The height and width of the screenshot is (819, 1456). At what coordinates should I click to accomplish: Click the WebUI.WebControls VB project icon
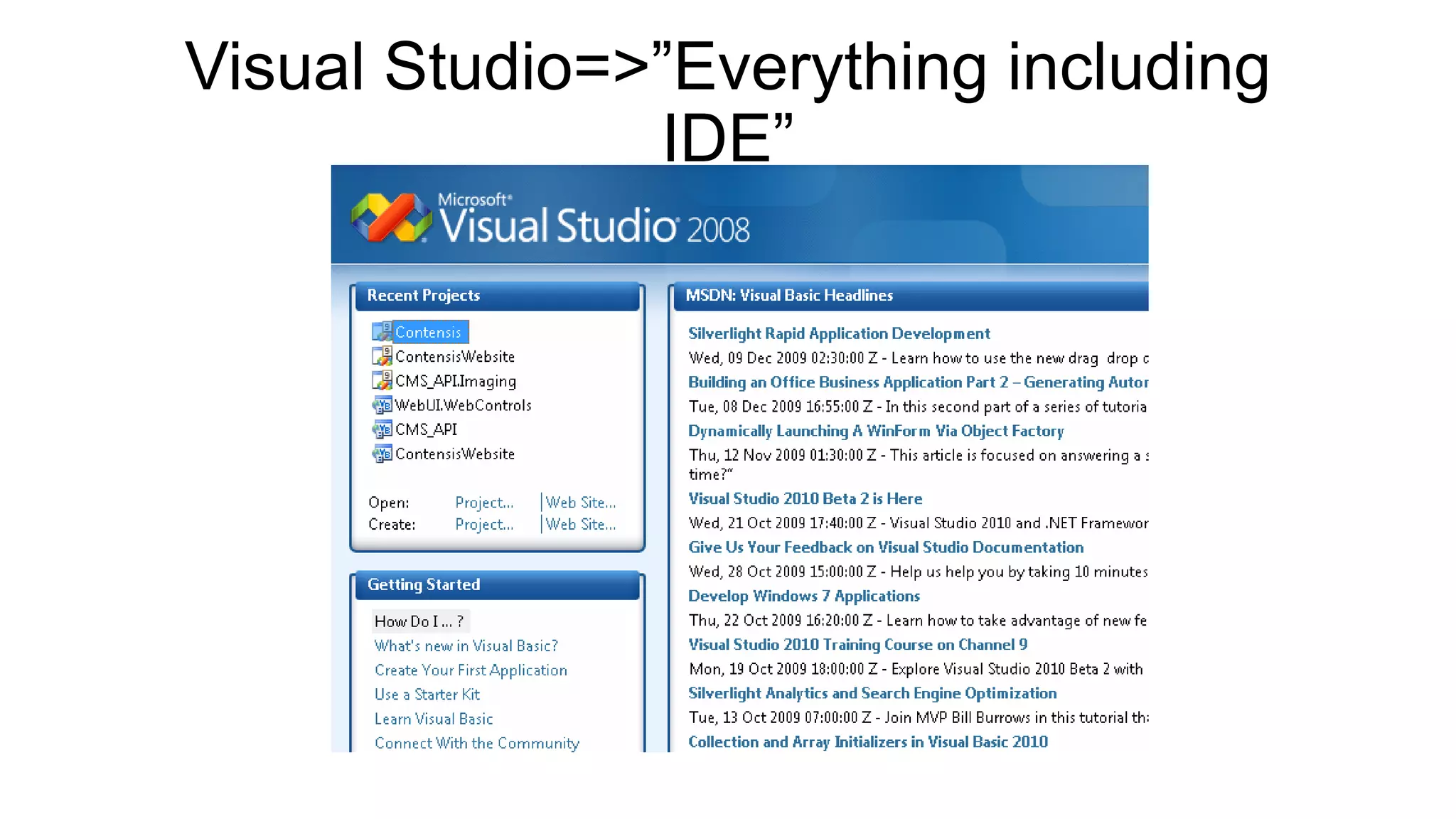pyautogui.click(x=382, y=405)
